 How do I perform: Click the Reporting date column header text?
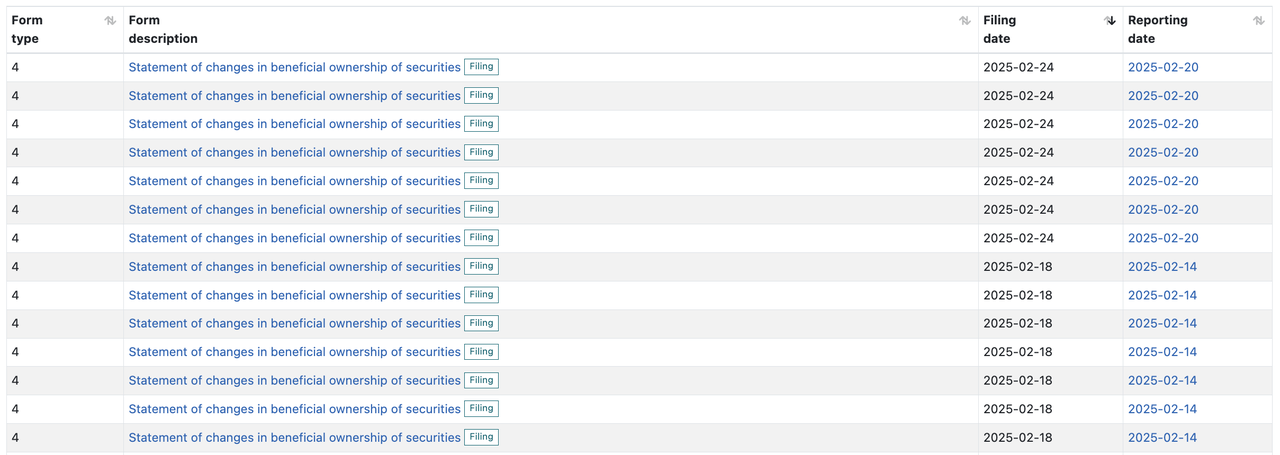(x=1158, y=29)
